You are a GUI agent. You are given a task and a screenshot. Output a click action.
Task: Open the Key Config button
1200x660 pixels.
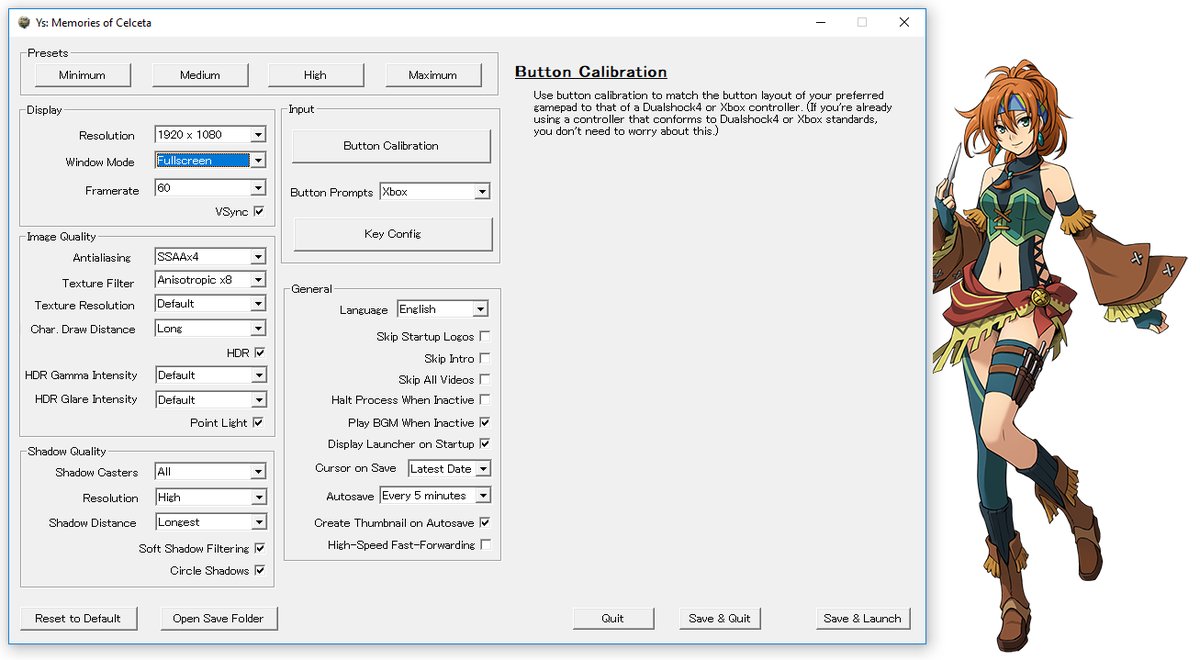pyautogui.click(x=393, y=234)
